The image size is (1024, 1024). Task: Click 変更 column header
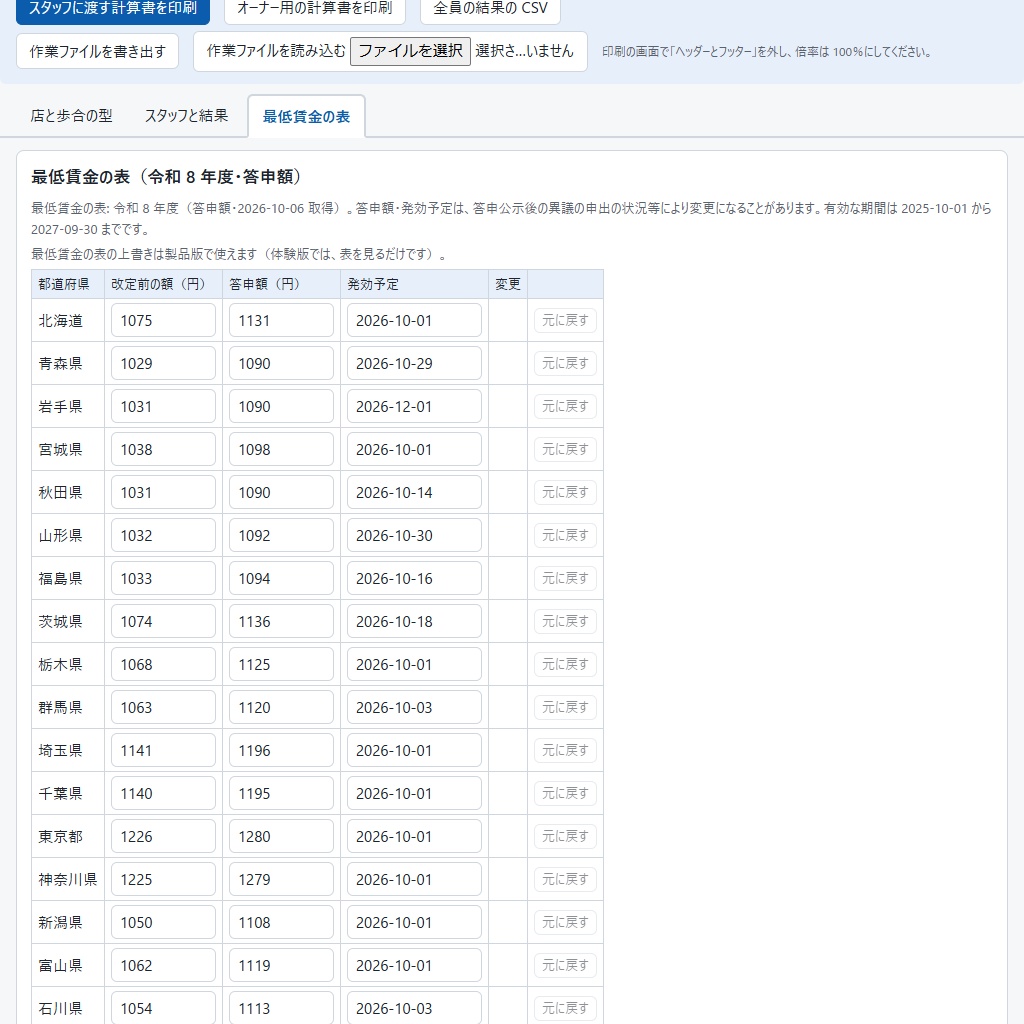click(x=508, y=284)
